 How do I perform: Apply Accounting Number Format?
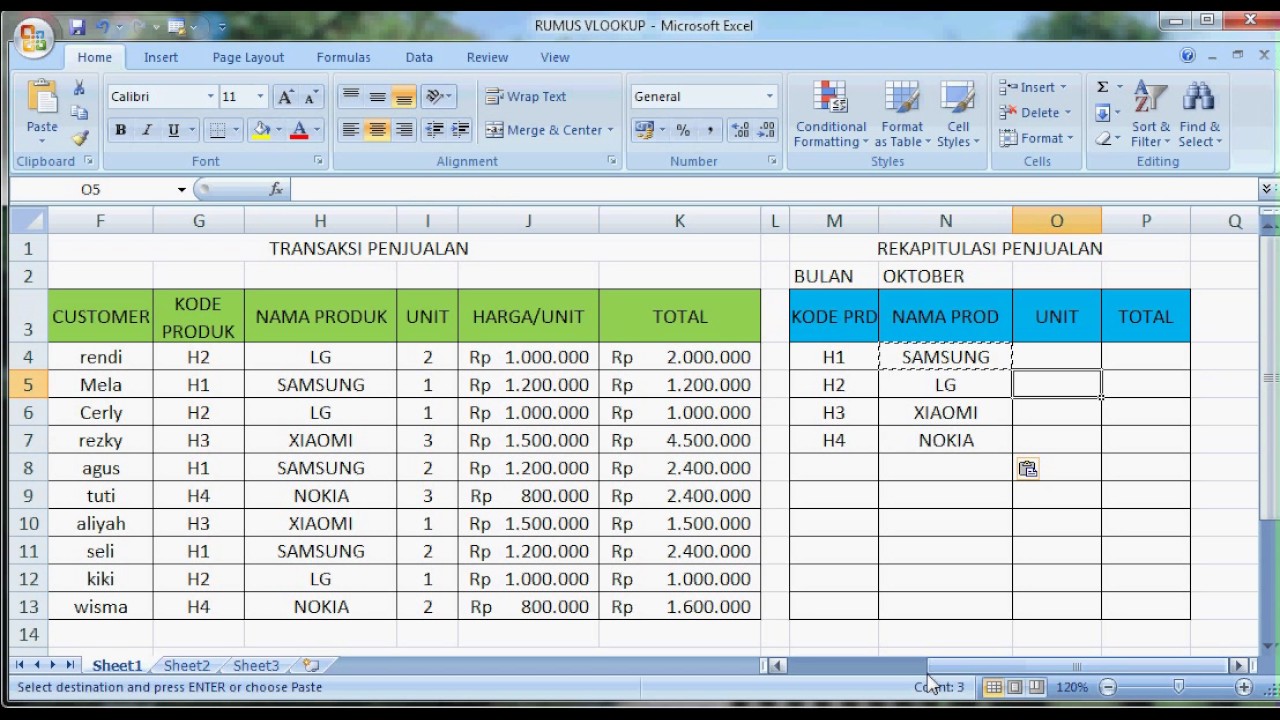[x=643, y=130]
